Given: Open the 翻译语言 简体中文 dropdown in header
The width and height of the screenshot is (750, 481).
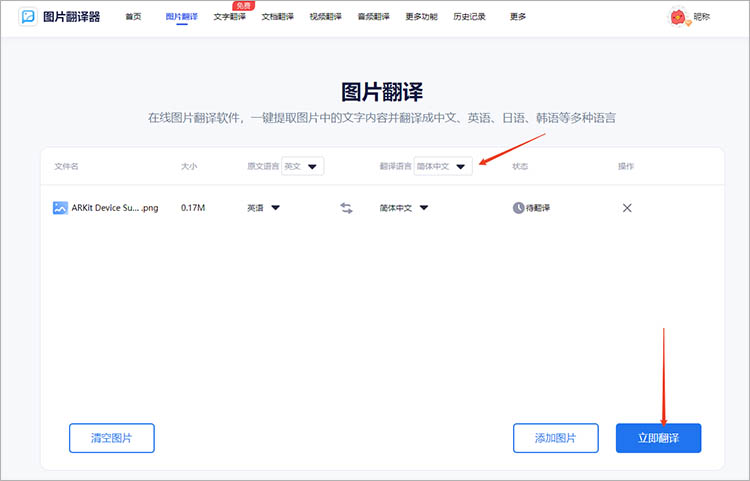Looking at the screenshot, I should (x=443, y=166).
